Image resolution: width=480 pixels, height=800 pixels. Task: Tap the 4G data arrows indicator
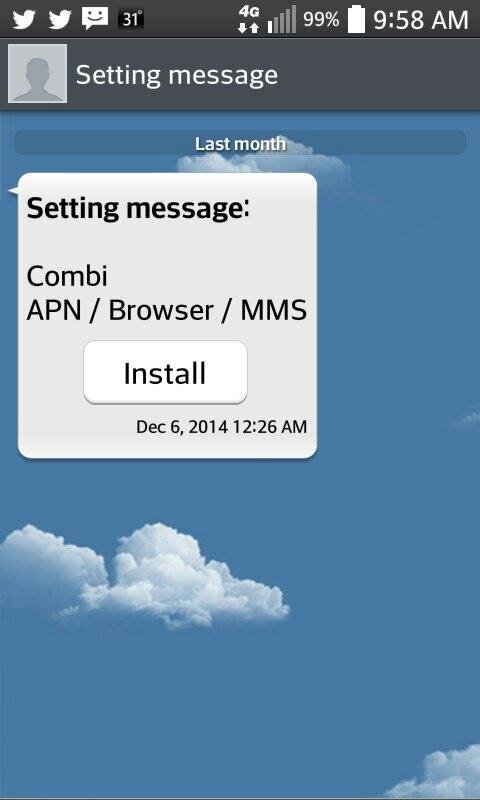(x=248, y=20)
